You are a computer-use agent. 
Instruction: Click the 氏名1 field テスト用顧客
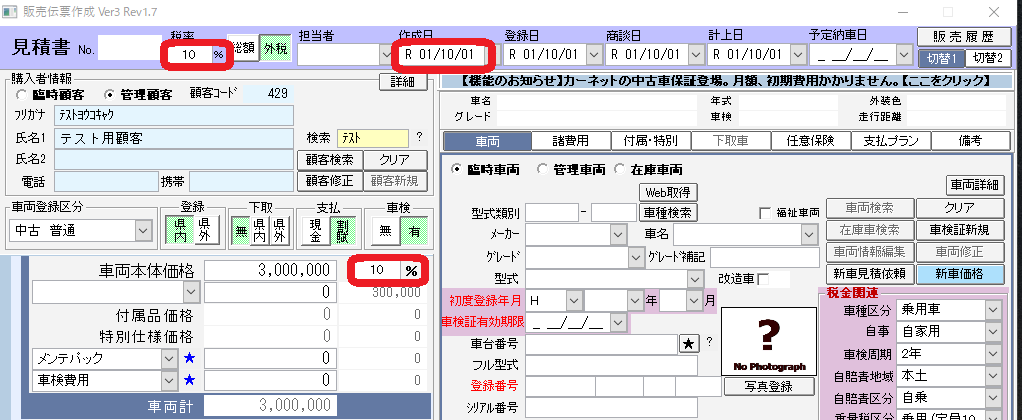point(174,138)
